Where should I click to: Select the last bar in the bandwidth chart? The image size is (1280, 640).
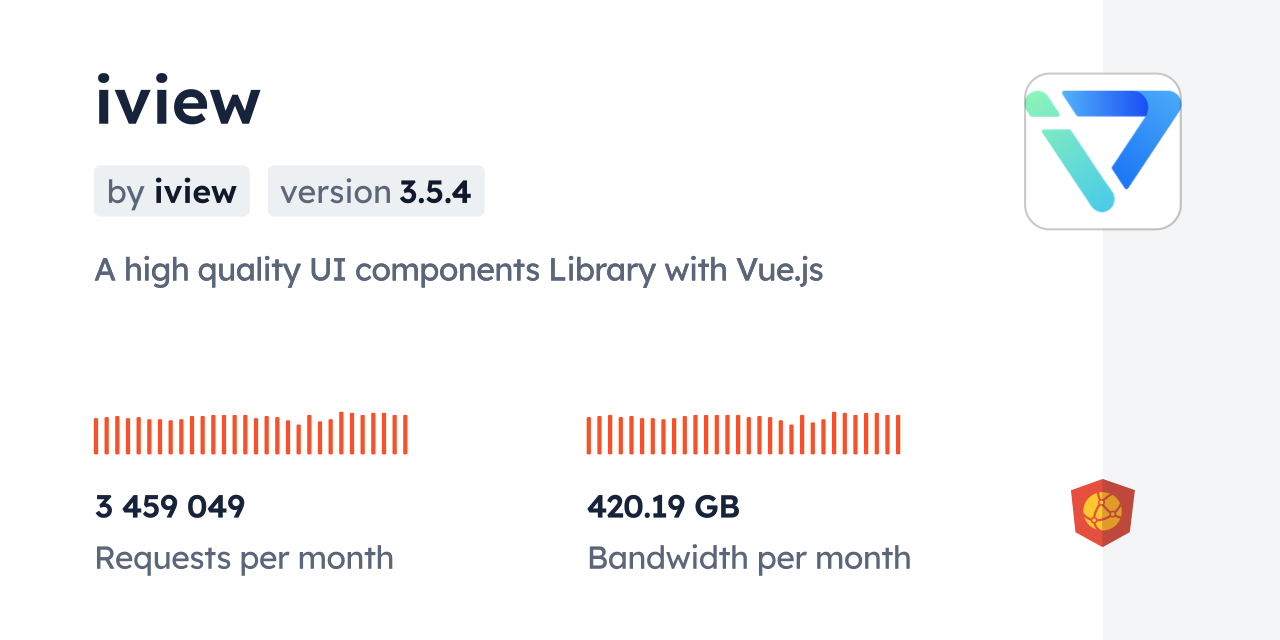pyautogui.click(x=898, y=435)
